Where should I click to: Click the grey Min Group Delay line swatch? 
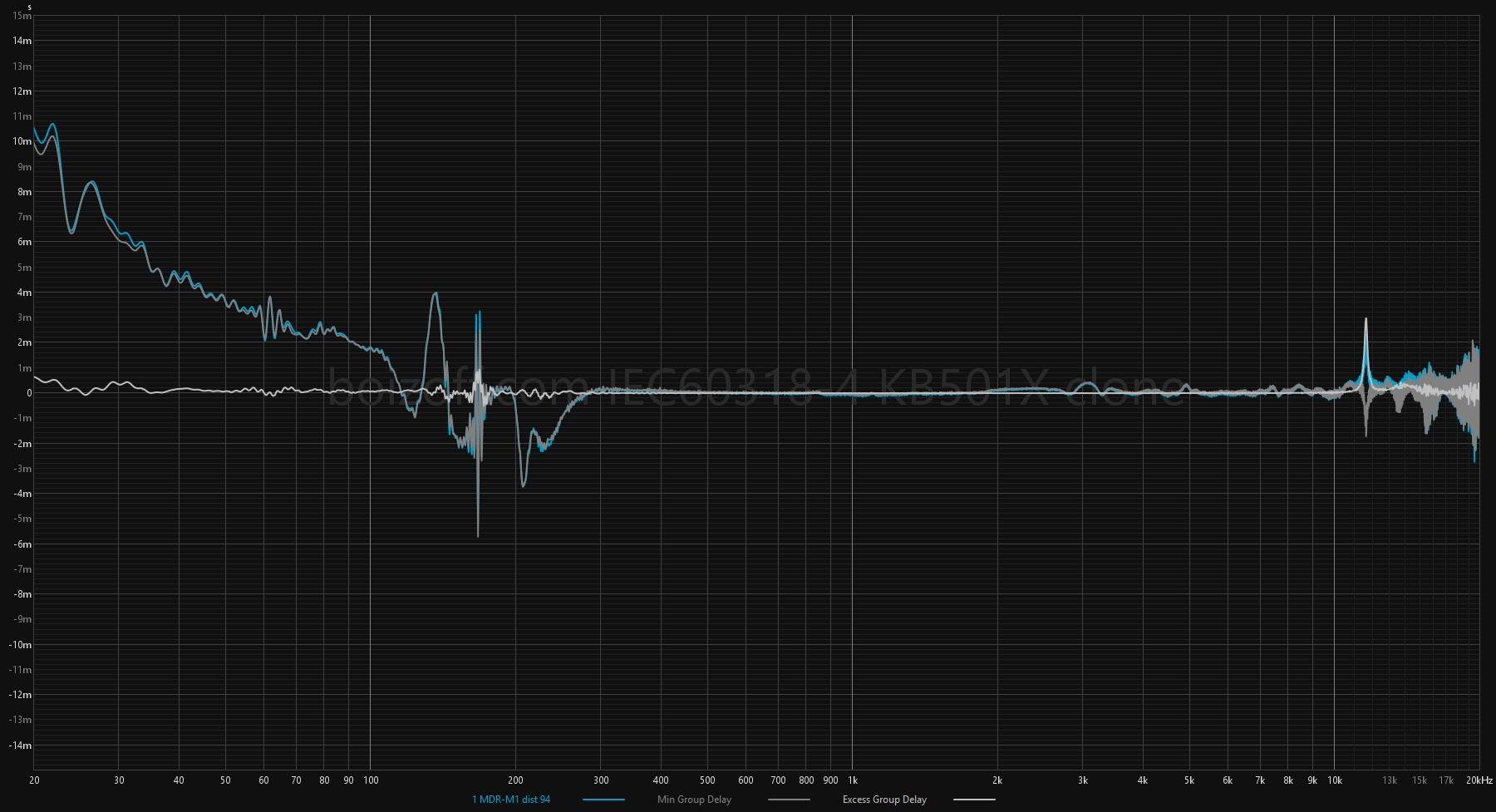pyautogui.click(x=789, y=800)
